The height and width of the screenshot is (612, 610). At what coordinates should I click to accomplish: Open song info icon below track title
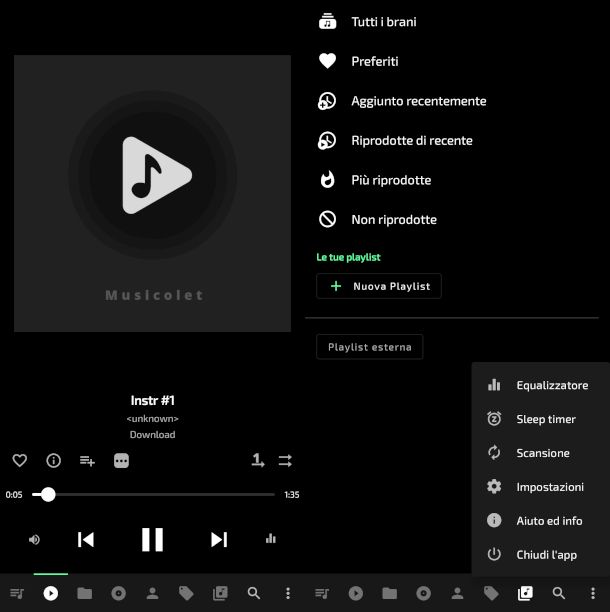(54, 461)
